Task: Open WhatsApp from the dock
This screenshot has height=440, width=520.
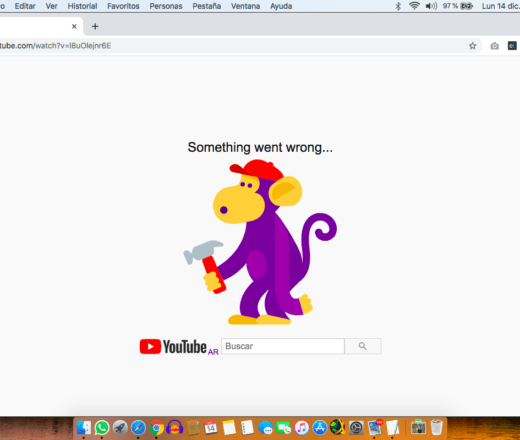Action: tap(102, 427)
